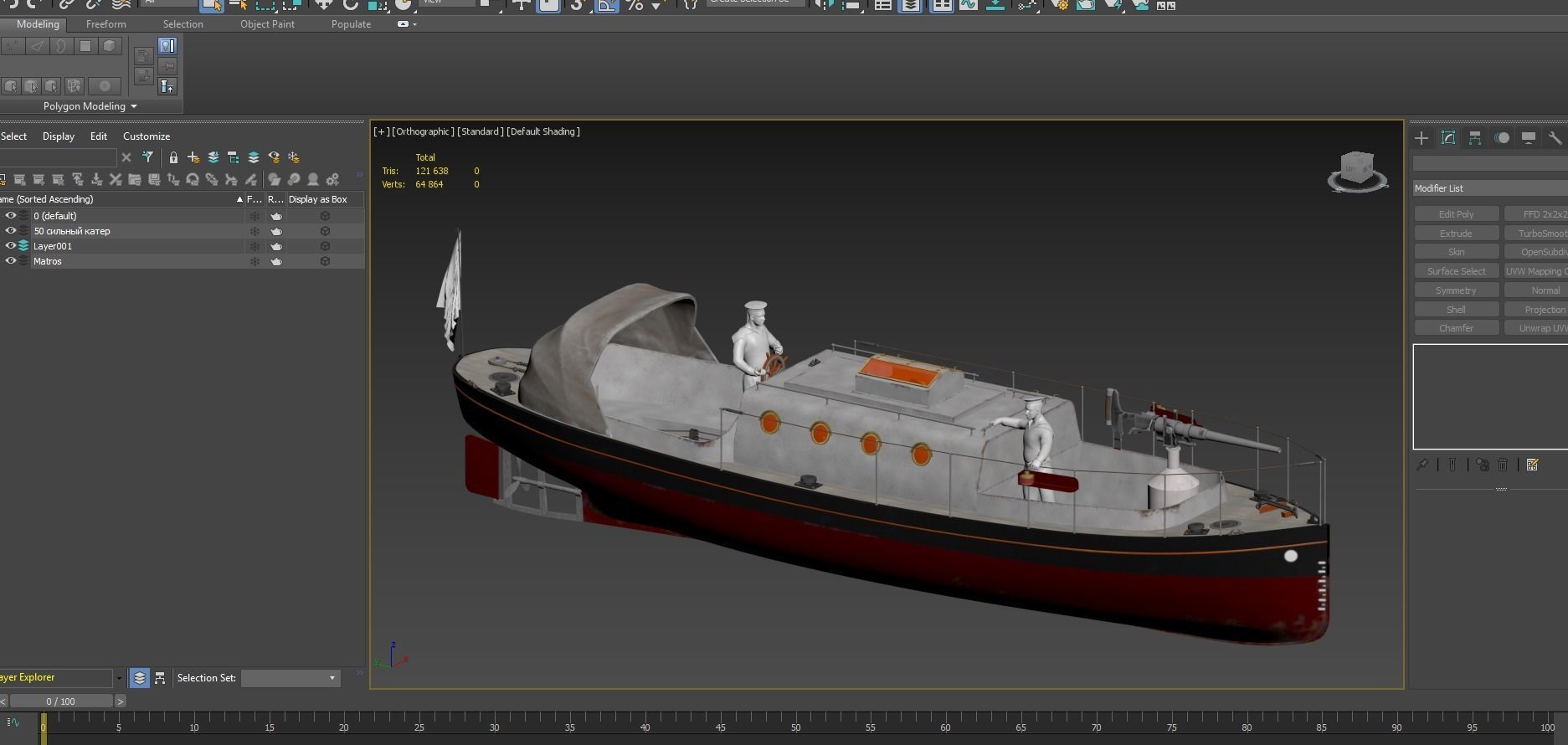Click sort by hierarchy icon at bottom
This screenshot has width=1568, height=745.
160,678
